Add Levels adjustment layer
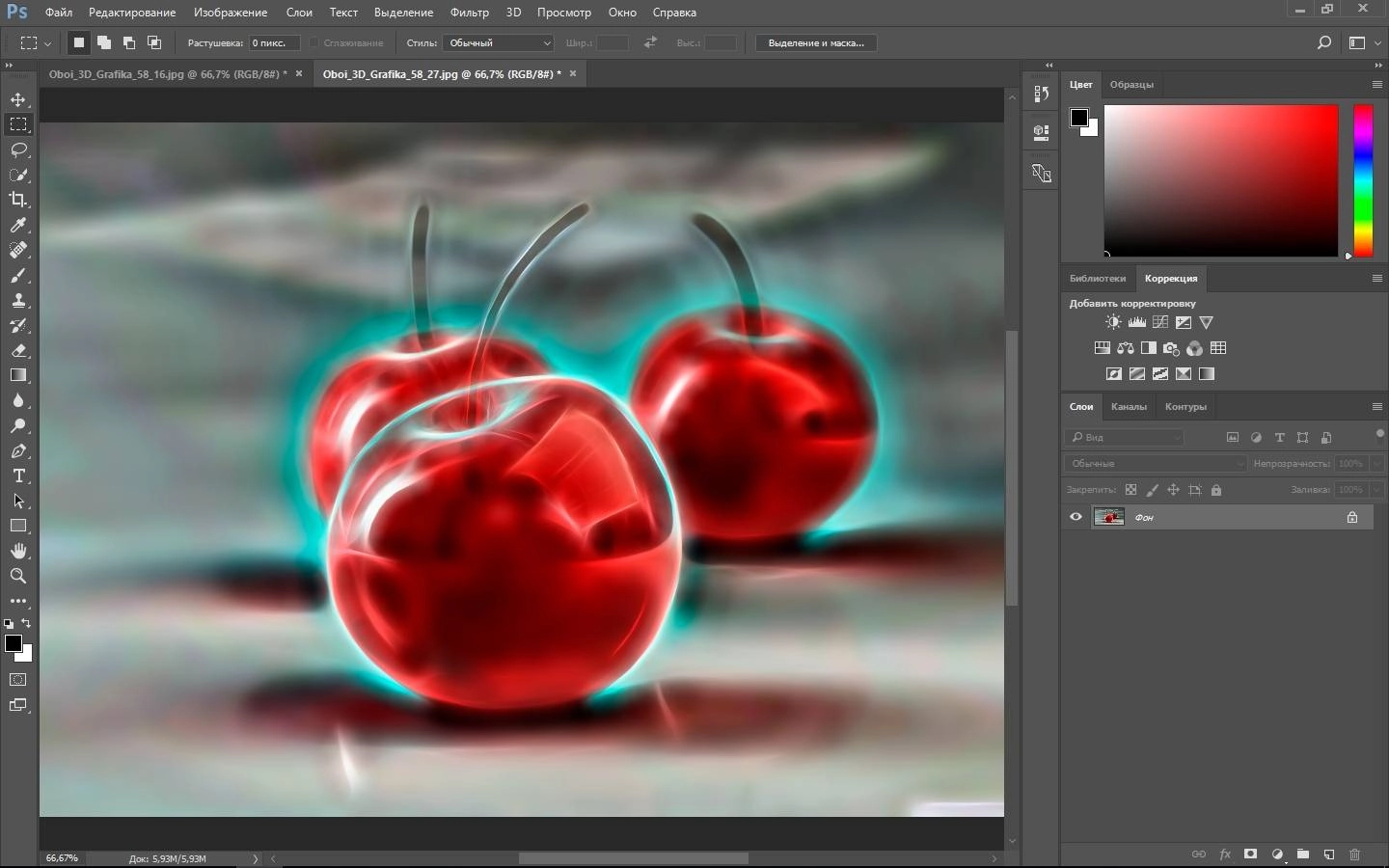This screenshot has width=1389, height=868. (1136, 322)
